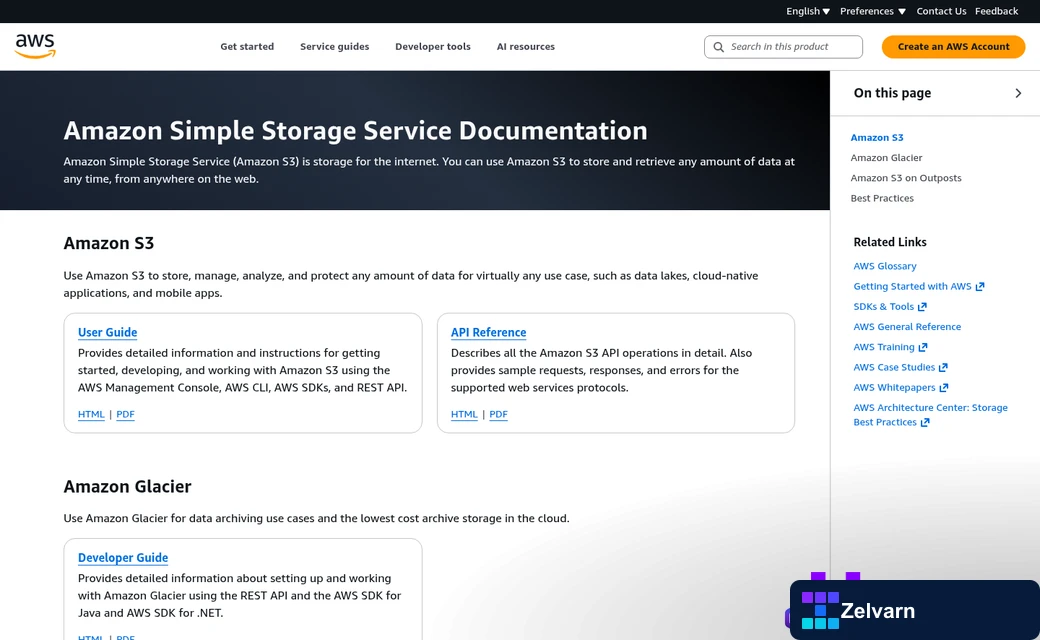Click the Amazon S3 section heading
The height and width of the screenshot is (640, 1040).
click(109, 243)
